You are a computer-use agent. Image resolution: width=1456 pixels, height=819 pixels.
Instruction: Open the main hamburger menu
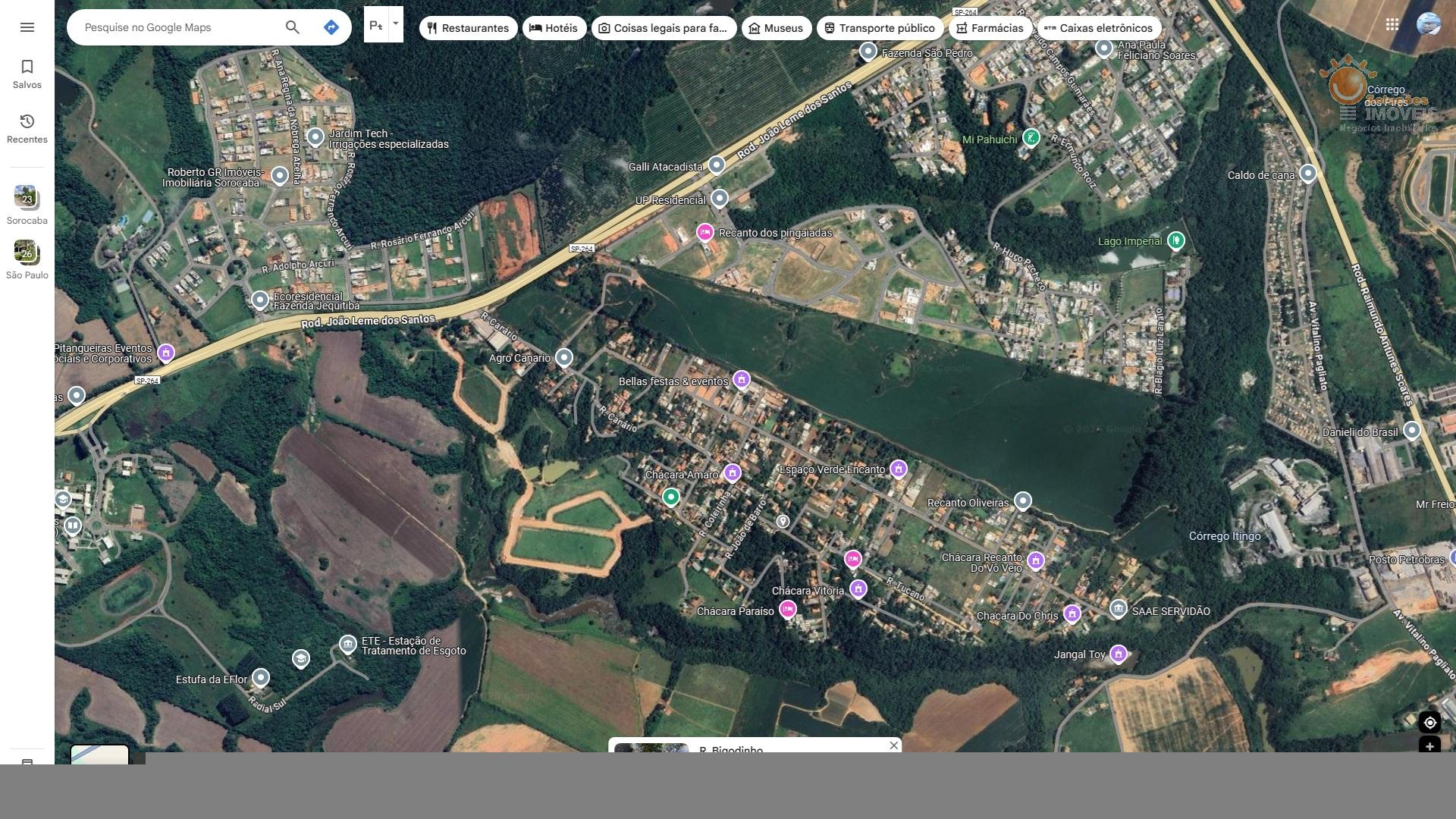click(27, 27)
